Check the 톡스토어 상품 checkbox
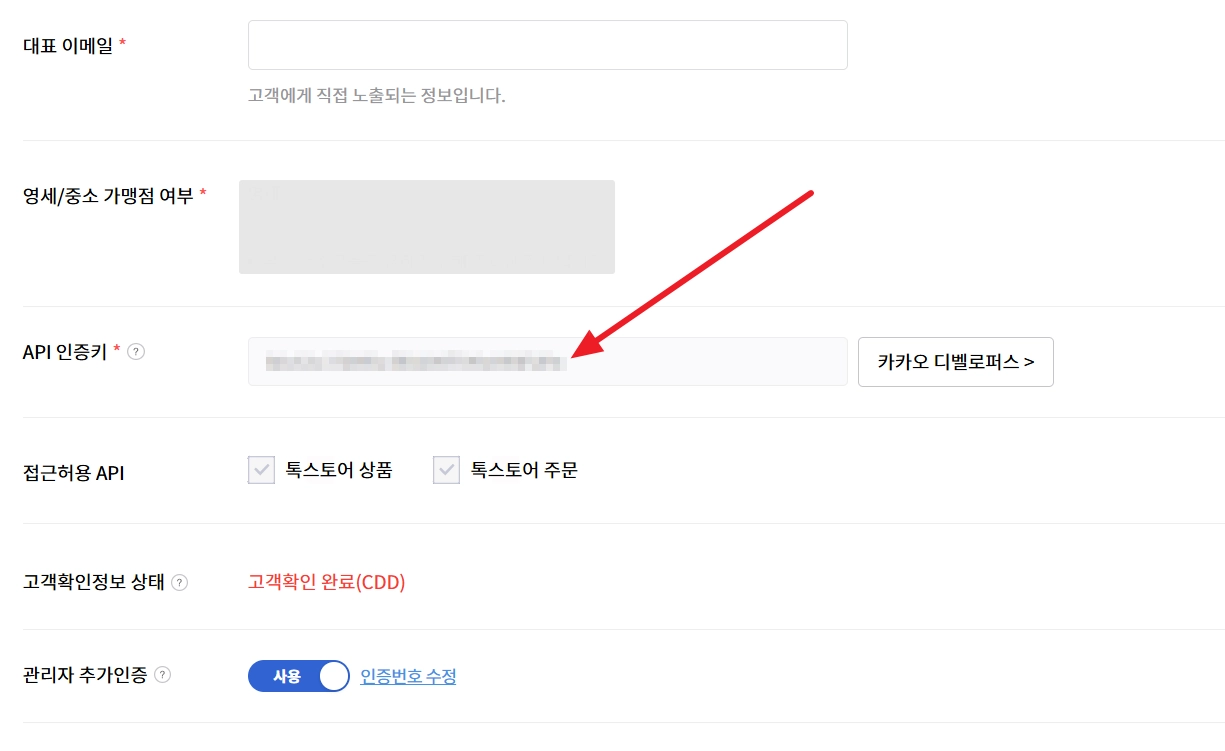 point(261,470)
